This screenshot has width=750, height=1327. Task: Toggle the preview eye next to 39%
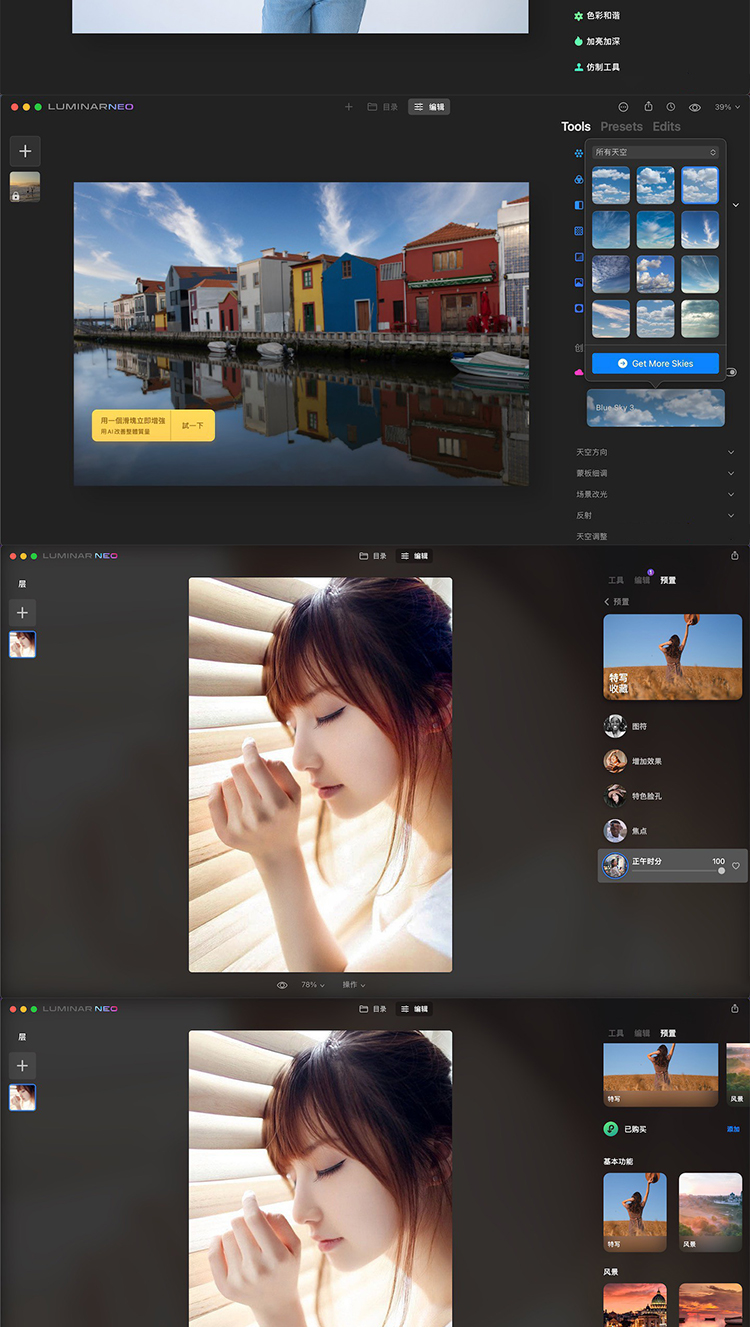[695, 107]
